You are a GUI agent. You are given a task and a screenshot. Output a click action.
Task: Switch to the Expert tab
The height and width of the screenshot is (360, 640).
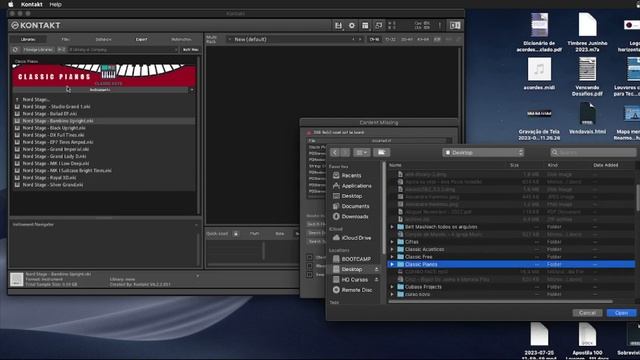141,39
